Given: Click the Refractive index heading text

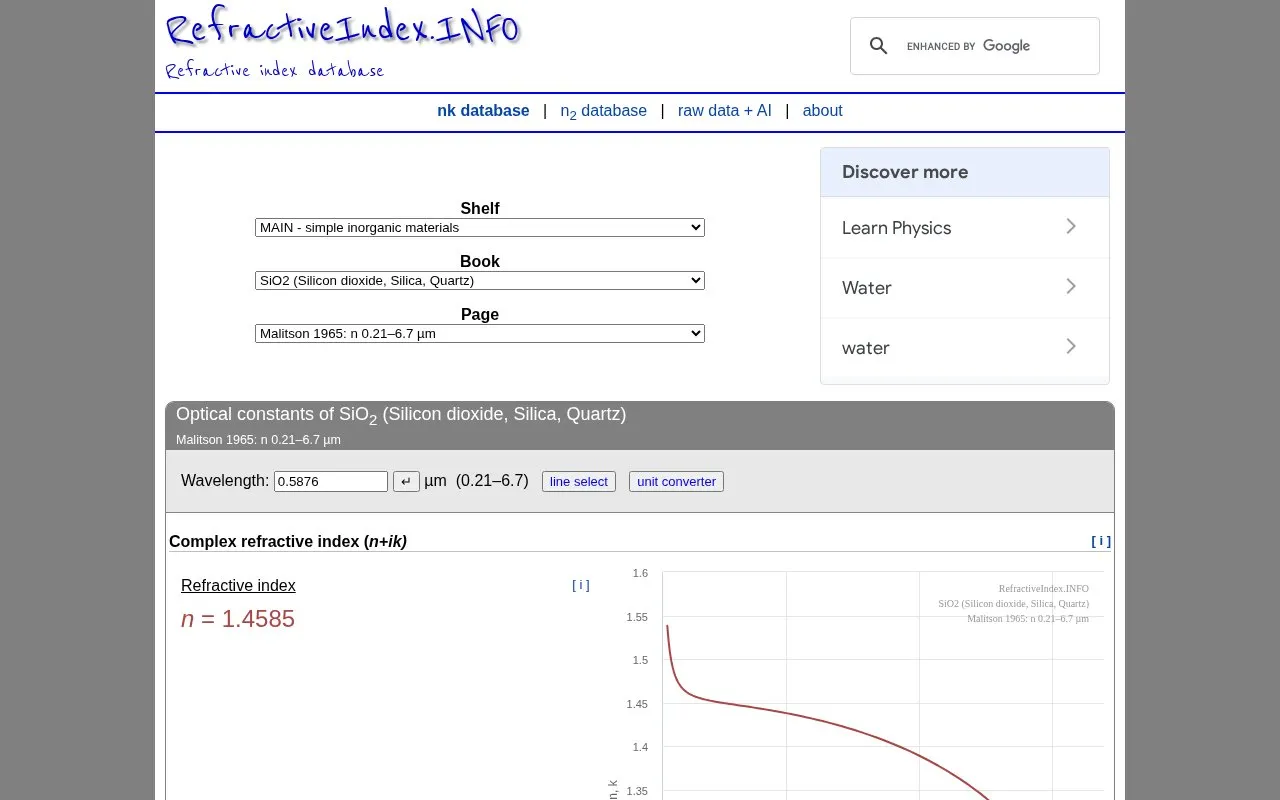Looking at the screenshot, I should point(238,586).
